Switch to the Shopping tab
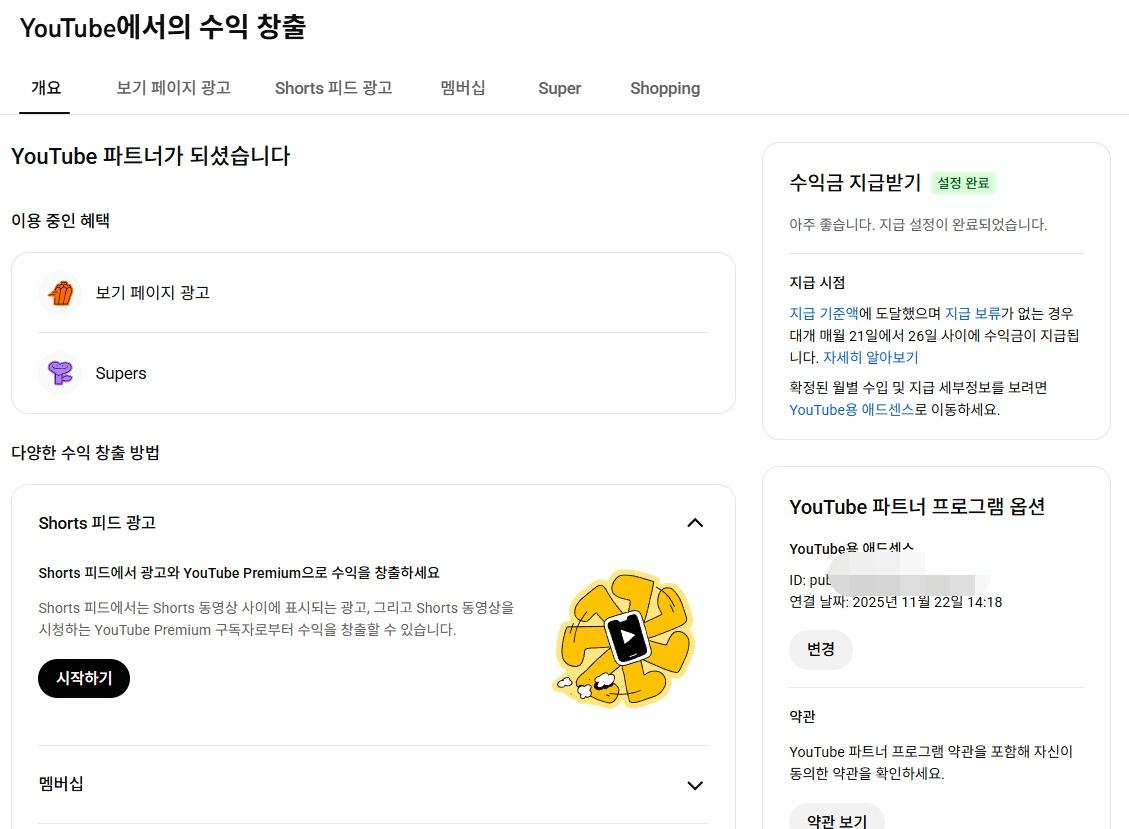The image size is (1129, 829). tap(664, 88)
